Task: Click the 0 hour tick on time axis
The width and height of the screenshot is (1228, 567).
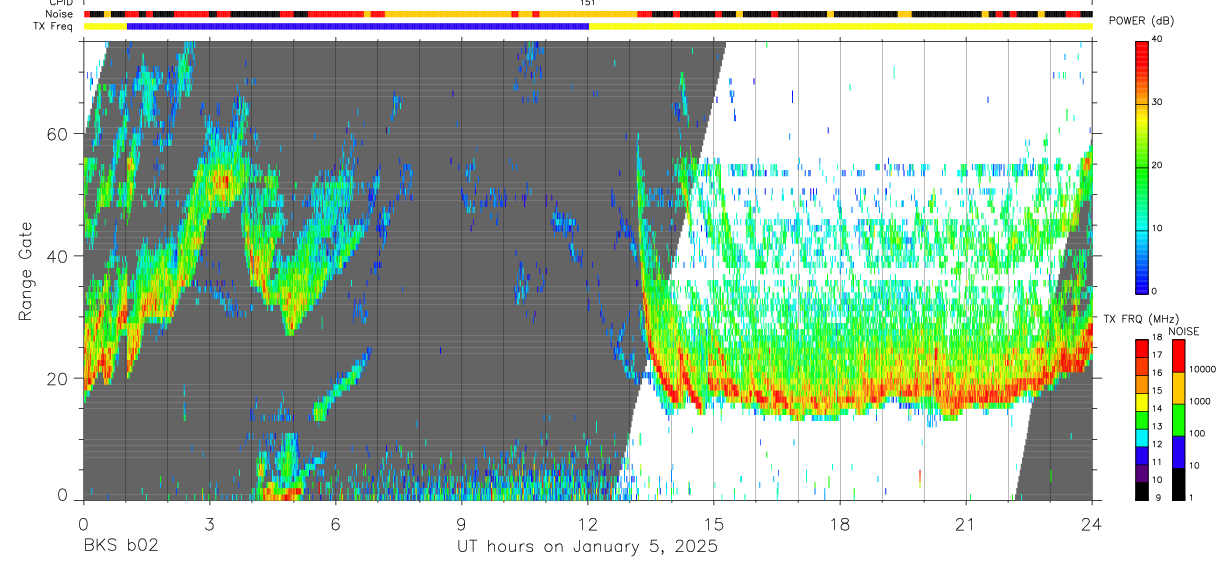Action: (x=83, y=523)
